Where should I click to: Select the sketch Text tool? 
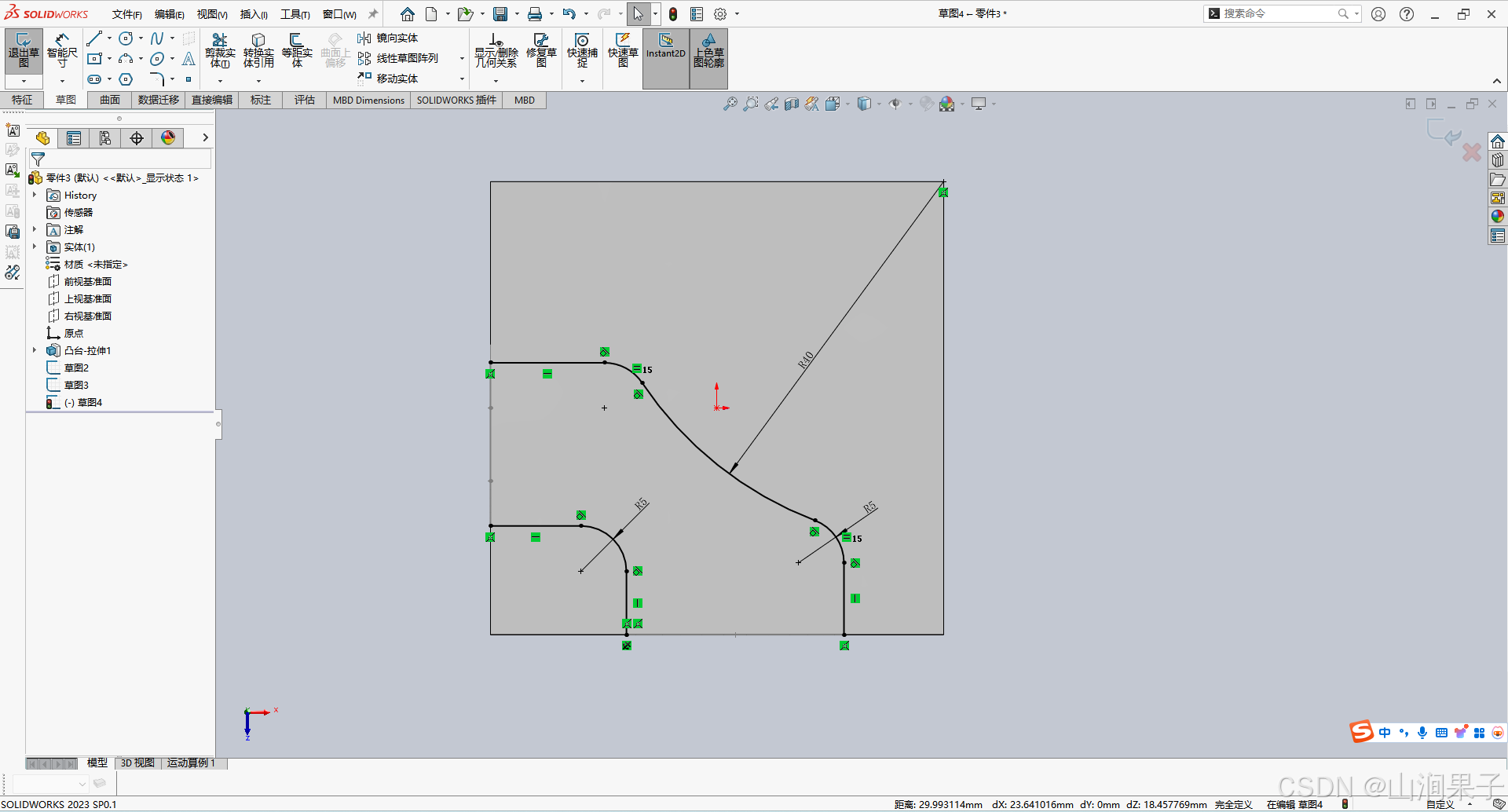188,59
